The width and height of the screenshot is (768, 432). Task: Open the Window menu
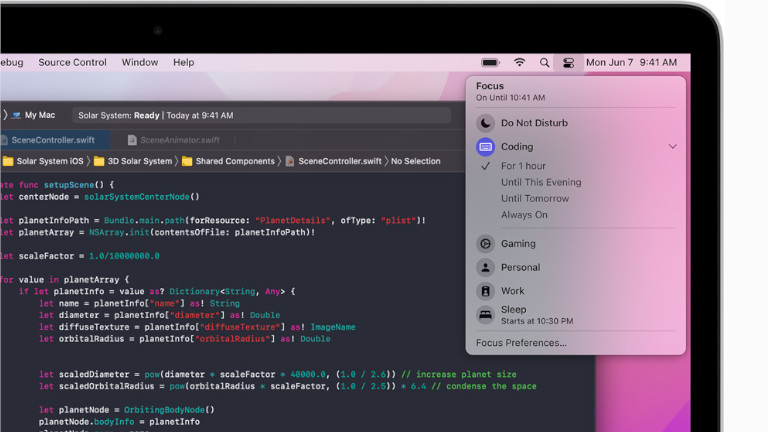[140, 62]
